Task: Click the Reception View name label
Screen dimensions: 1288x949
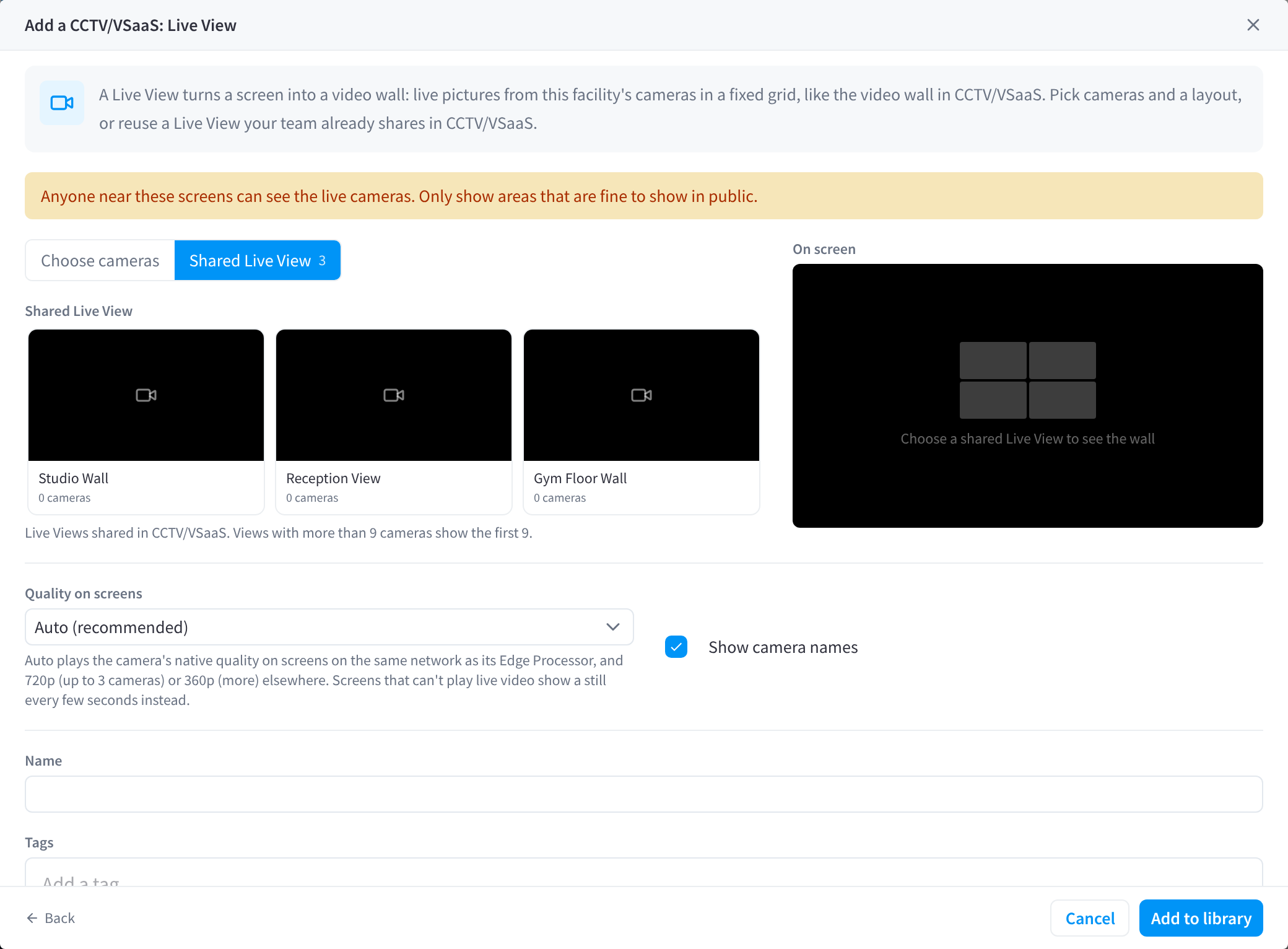Action: coord(333,478)
